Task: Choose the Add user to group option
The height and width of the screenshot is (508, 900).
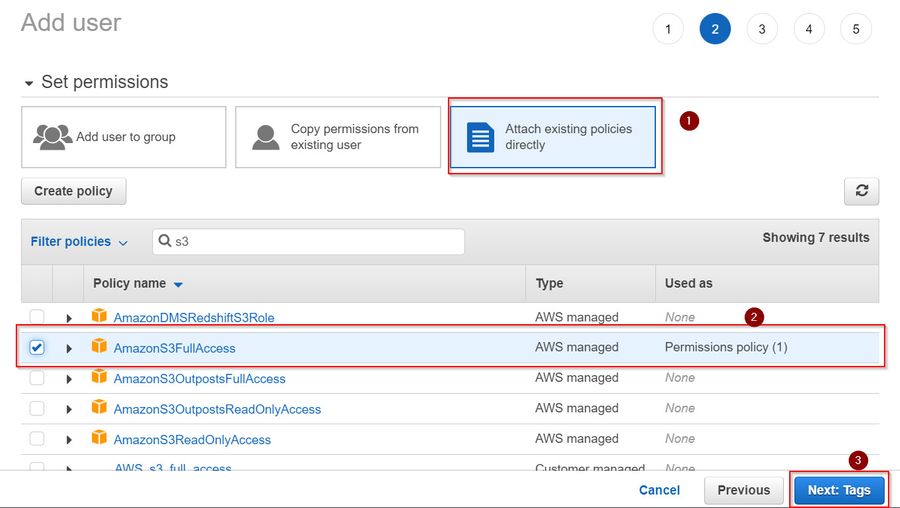Action: point(124,137)
